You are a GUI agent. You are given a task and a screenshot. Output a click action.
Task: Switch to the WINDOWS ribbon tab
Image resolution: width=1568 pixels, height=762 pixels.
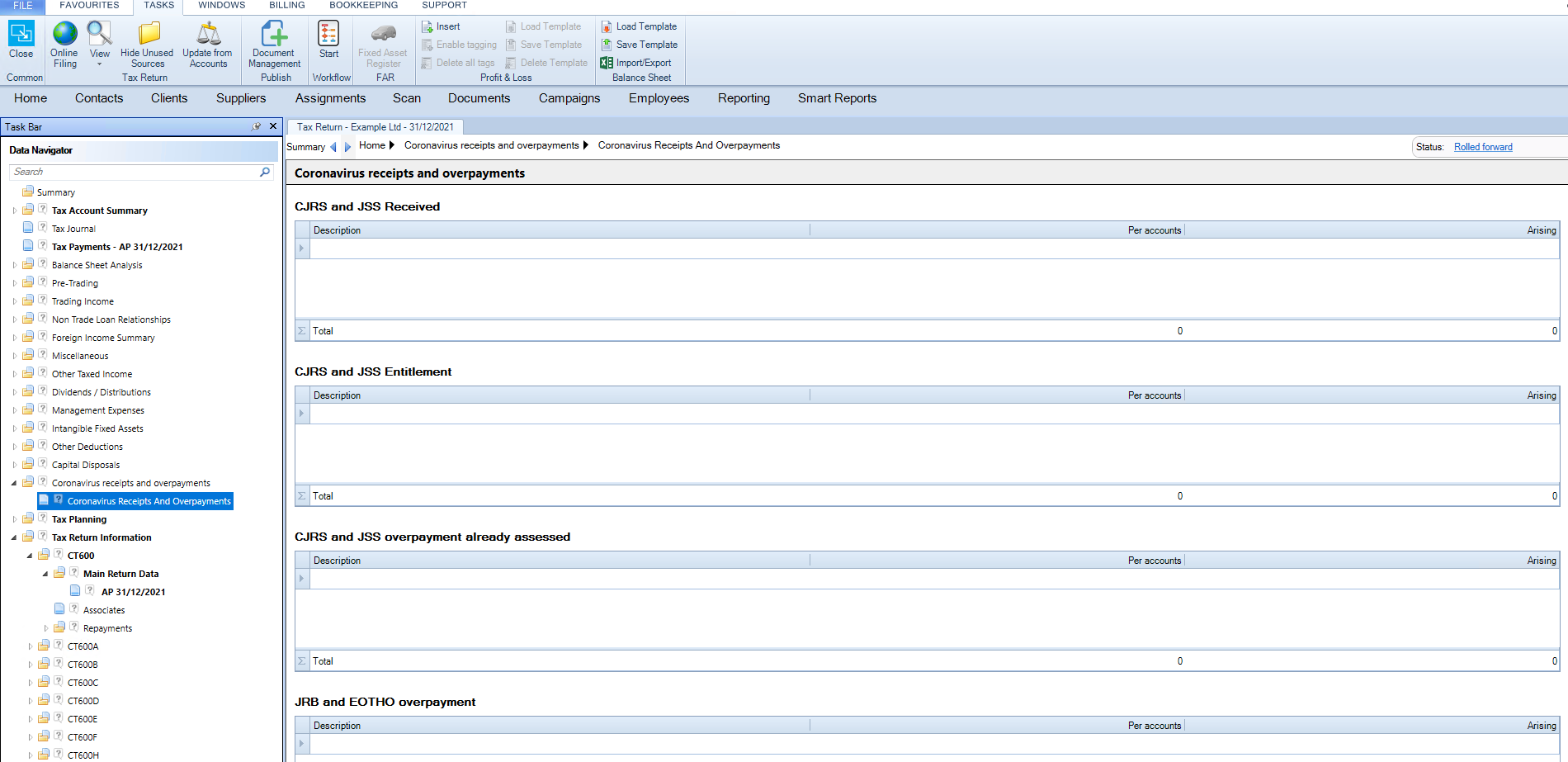pos(221,6)
